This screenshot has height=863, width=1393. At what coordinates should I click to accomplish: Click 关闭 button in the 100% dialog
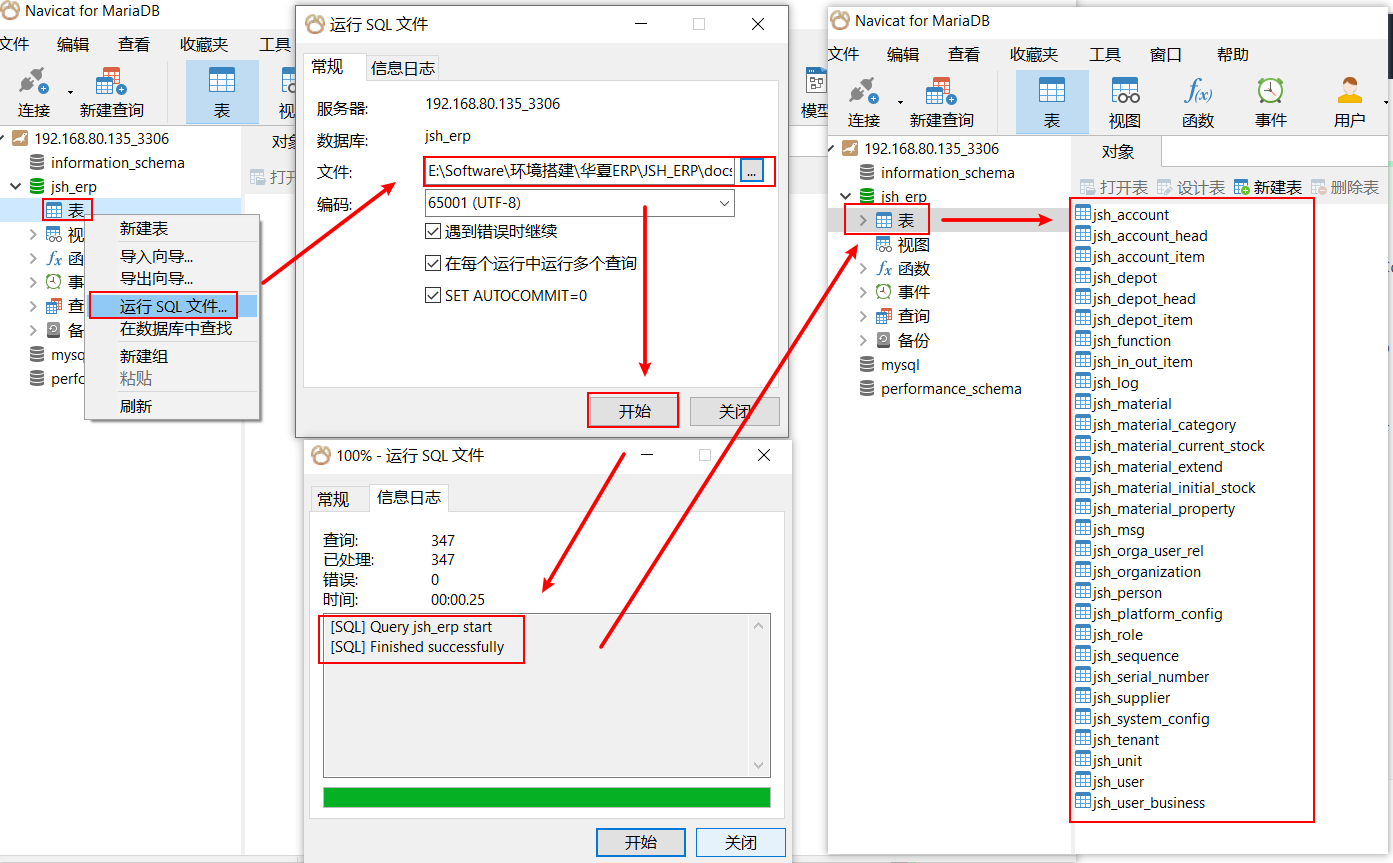tap(740, 842)
